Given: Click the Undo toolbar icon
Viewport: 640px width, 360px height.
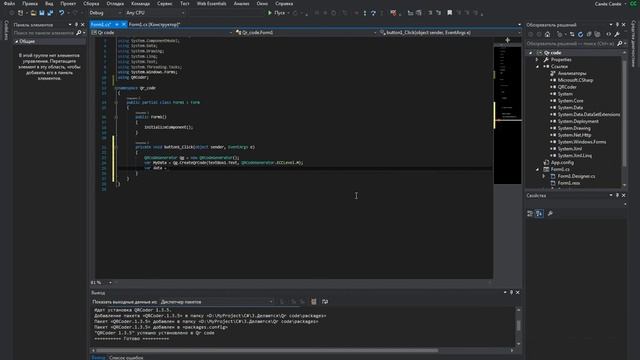Looking at the screenshot, I should pos(62,13).
